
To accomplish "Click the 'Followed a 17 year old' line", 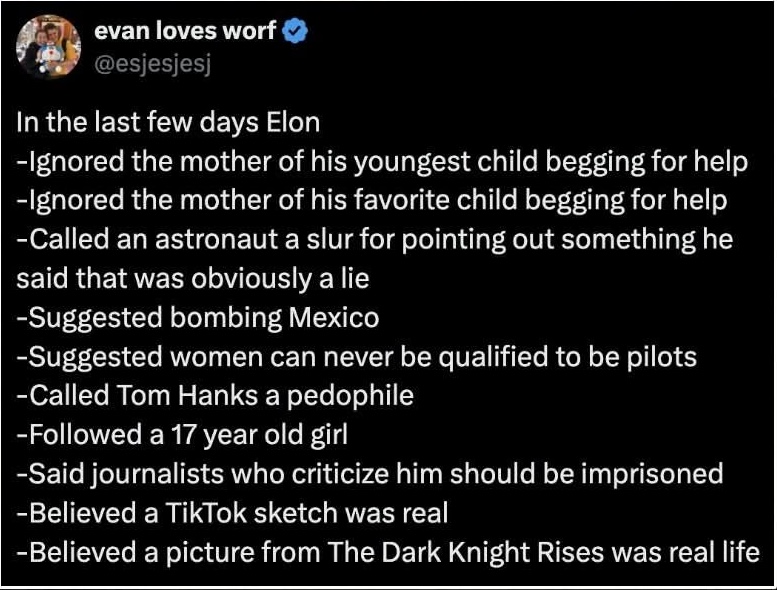I will click(182, 435).
